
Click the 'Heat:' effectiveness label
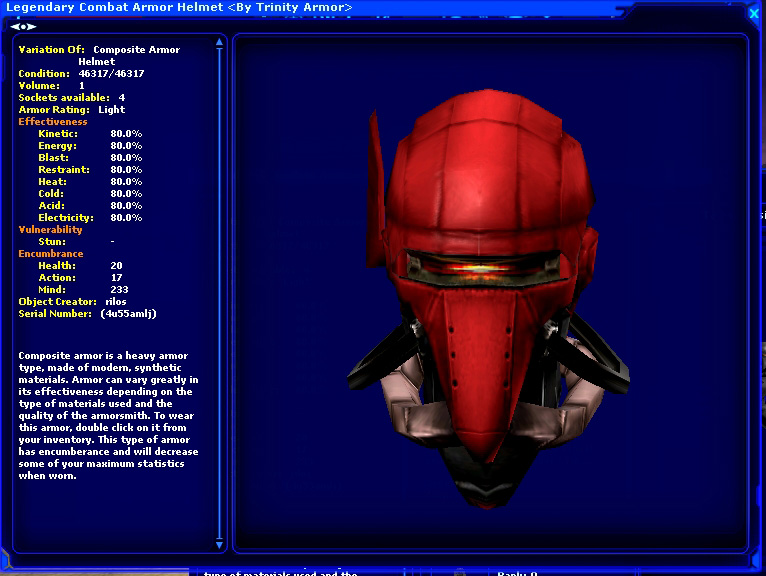52,182
